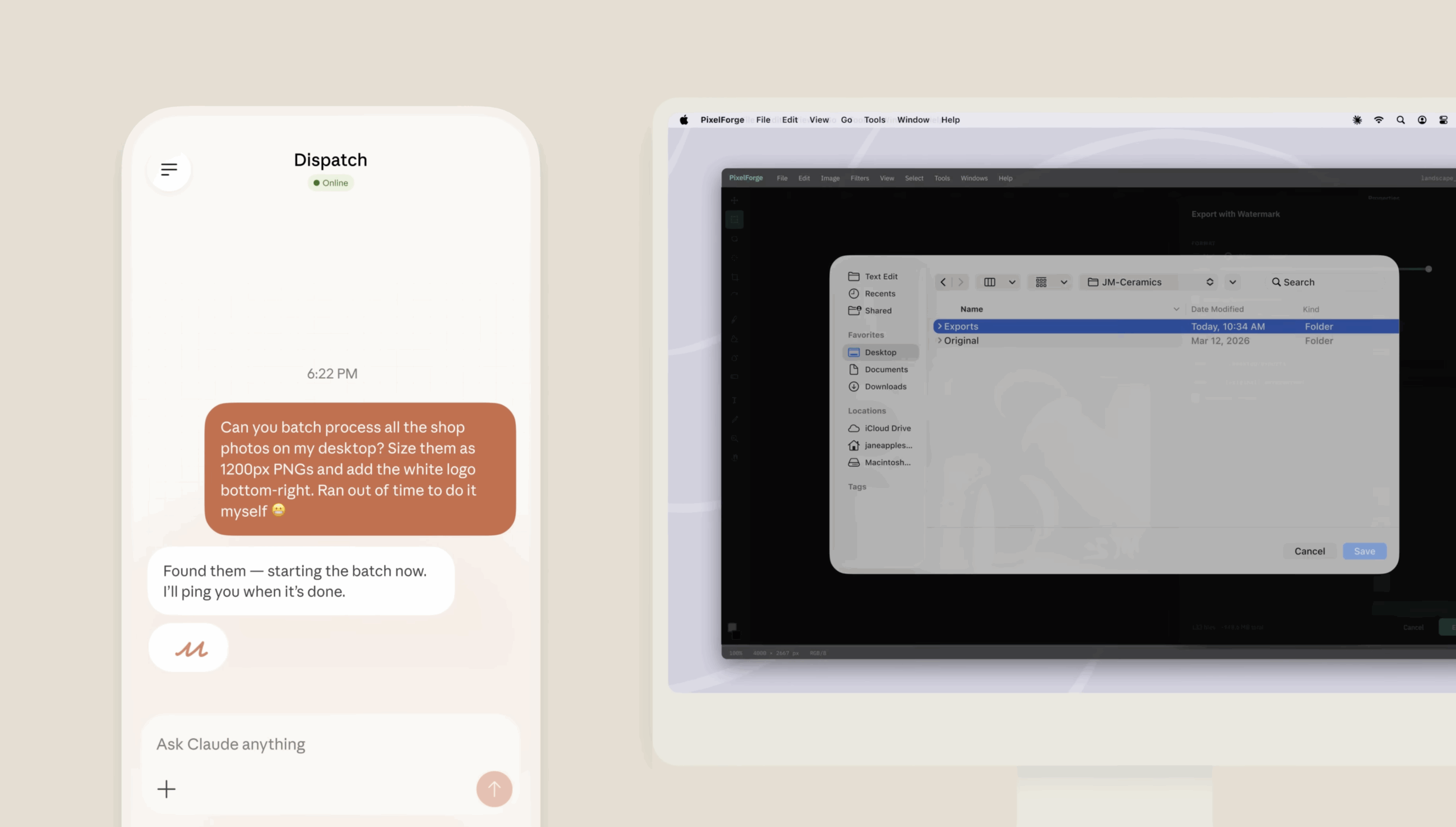Tap the plus attachment icon

pos(166,789)
